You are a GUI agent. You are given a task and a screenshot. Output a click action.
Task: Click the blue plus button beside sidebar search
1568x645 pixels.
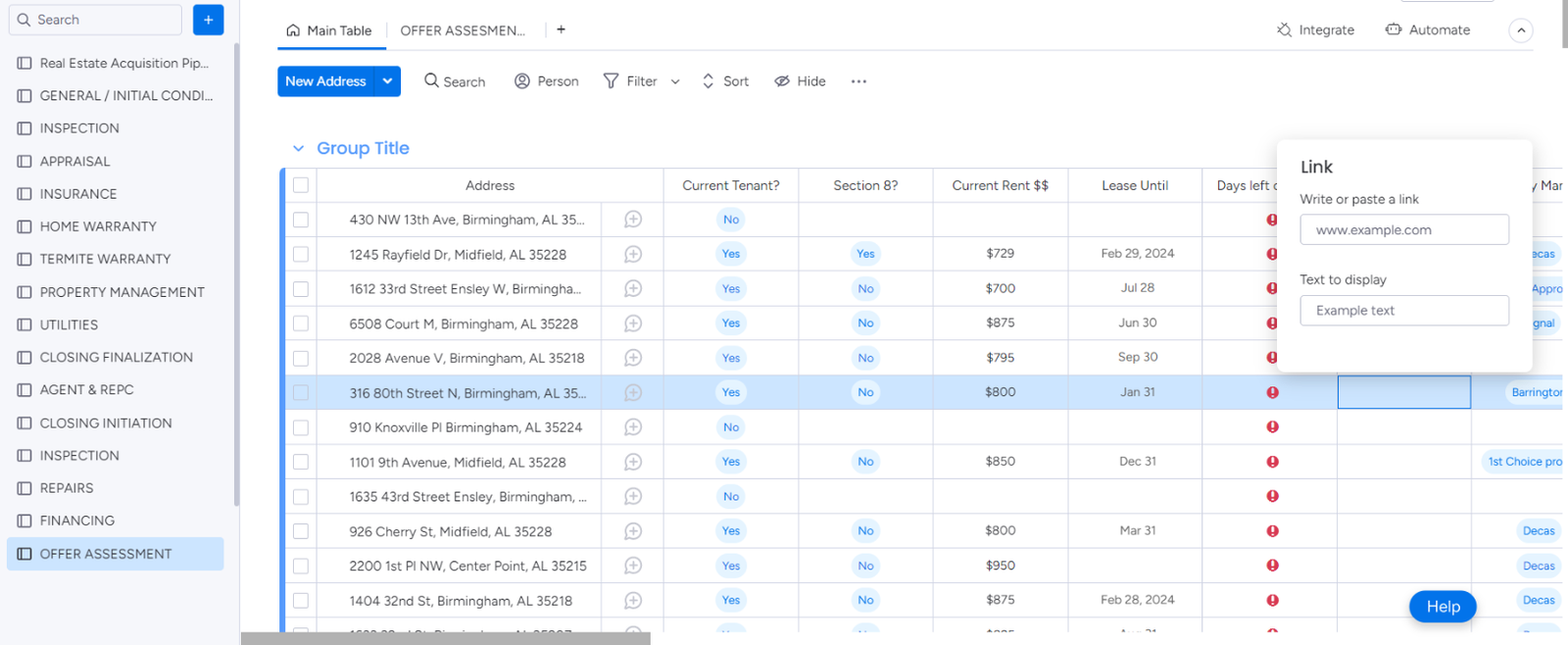[208, 20]
